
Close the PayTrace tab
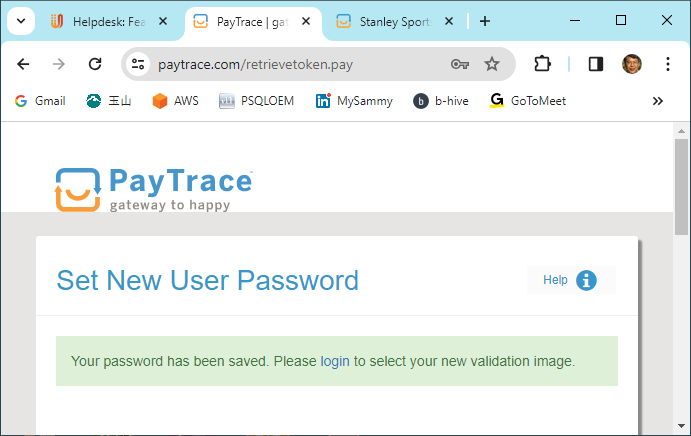coord(306,21)
